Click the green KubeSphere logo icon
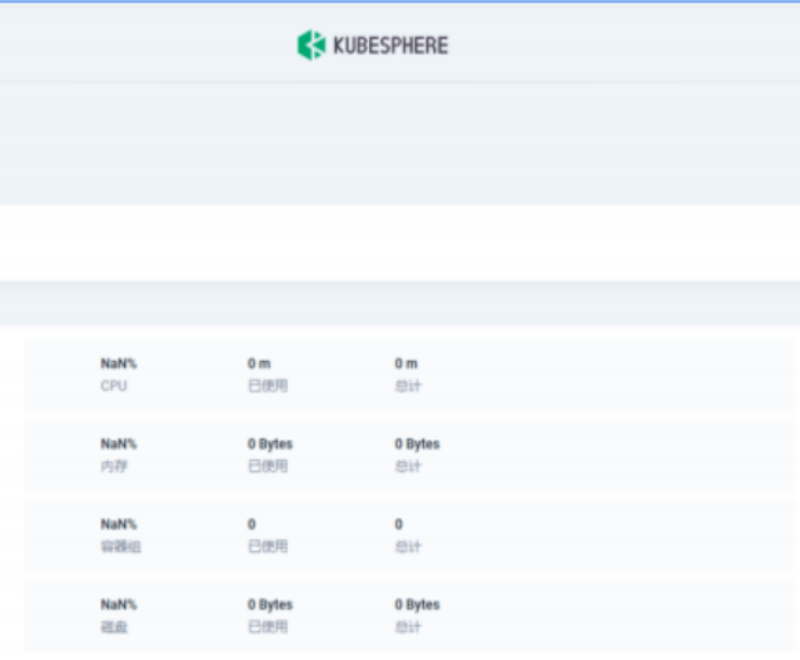800x660 pixels. pyautogui.click(x=312, y=45)
